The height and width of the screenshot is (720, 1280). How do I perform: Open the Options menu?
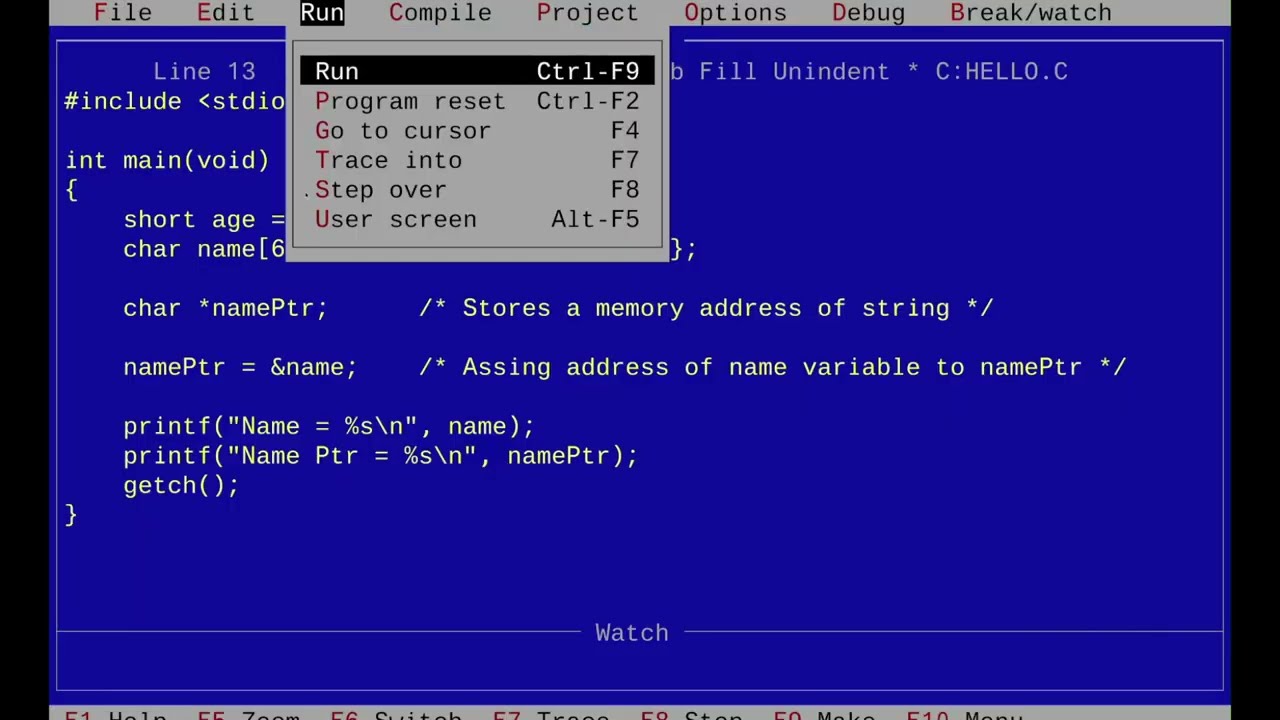pyautogui.click(x=735, y=13)
